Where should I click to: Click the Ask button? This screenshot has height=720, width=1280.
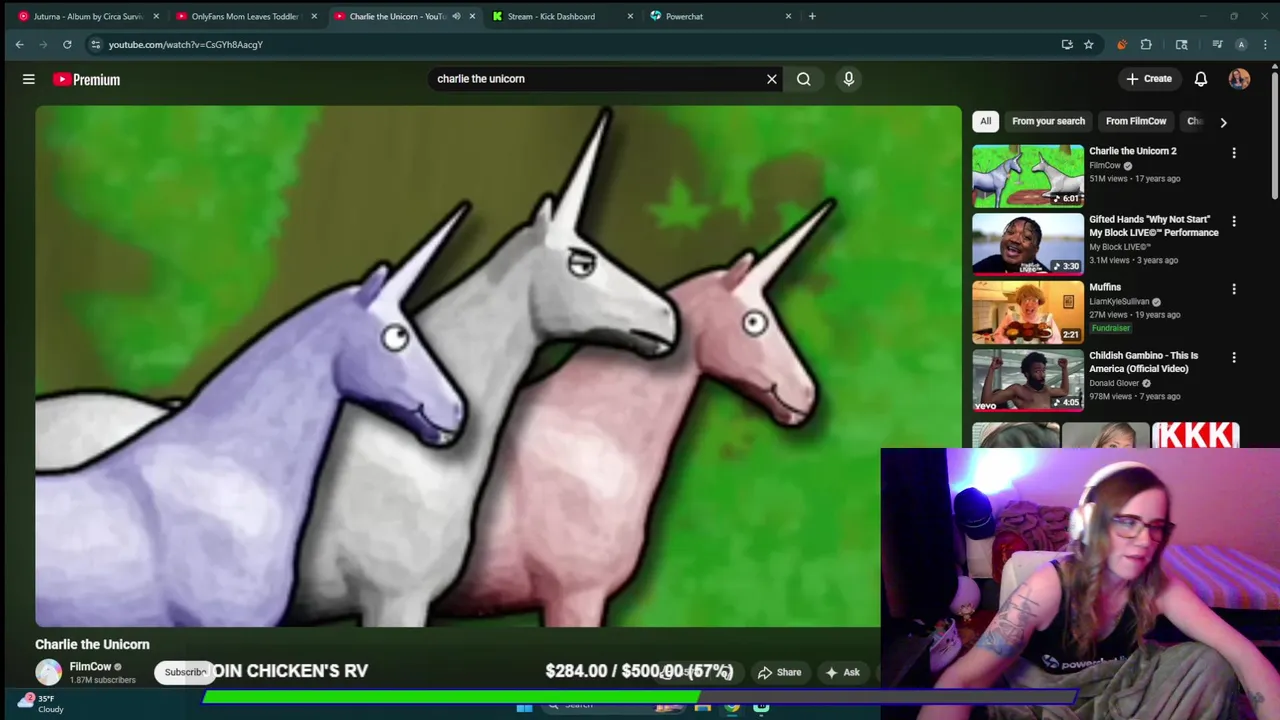(842, 673)
